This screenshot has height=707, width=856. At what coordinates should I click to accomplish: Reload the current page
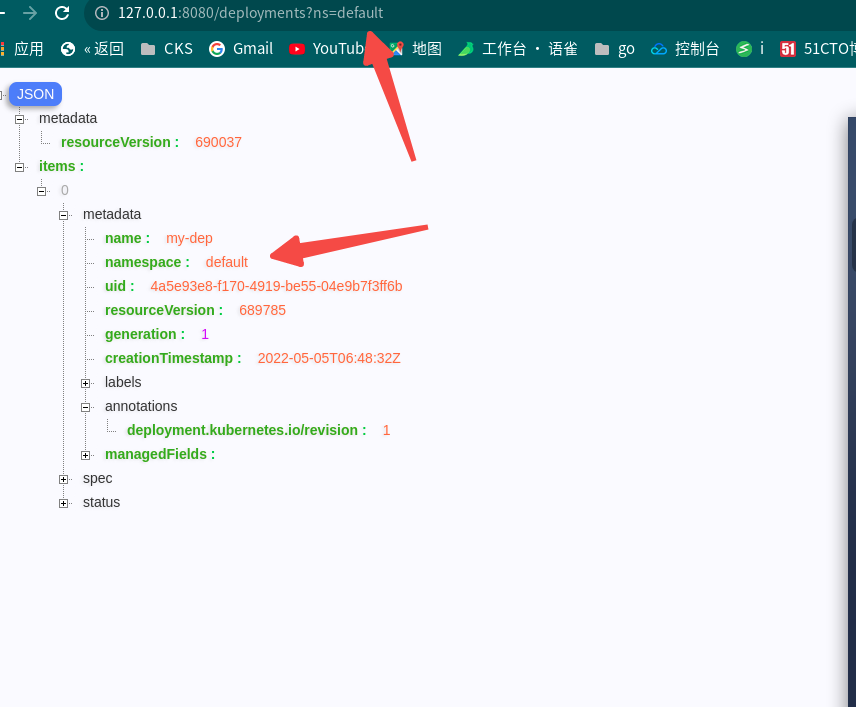pos(64,13)
